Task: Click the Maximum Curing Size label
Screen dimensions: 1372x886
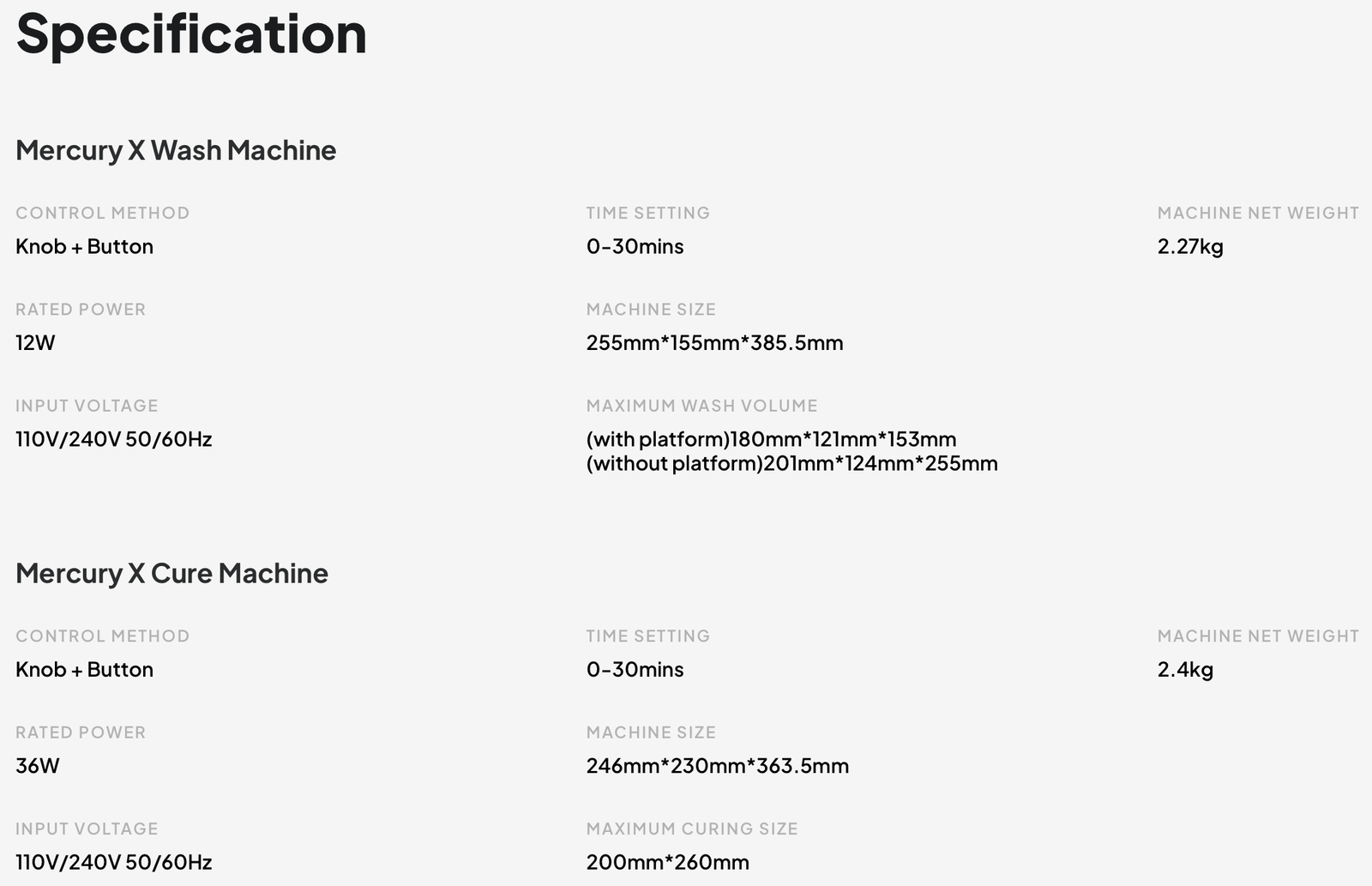Action: click(x=691, y=829)
